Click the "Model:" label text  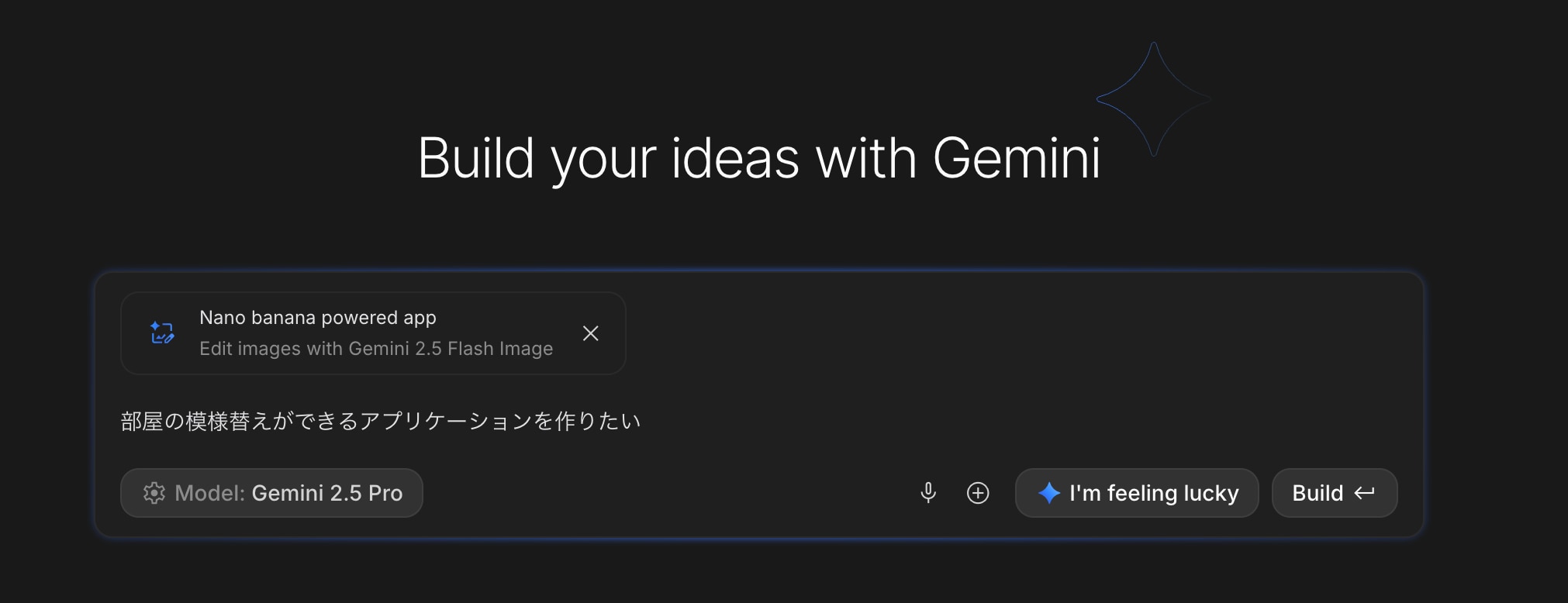pyautogui.click(x=209, y=493)
